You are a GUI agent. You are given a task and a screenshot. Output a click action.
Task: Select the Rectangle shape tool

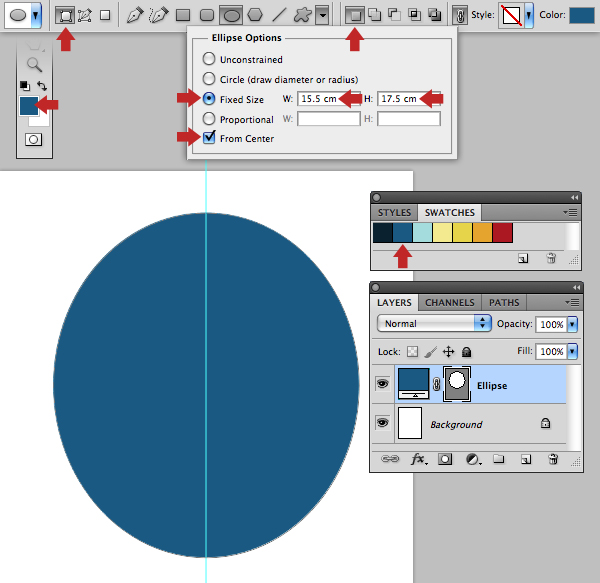pyautogui.click(x=183, y=15)
